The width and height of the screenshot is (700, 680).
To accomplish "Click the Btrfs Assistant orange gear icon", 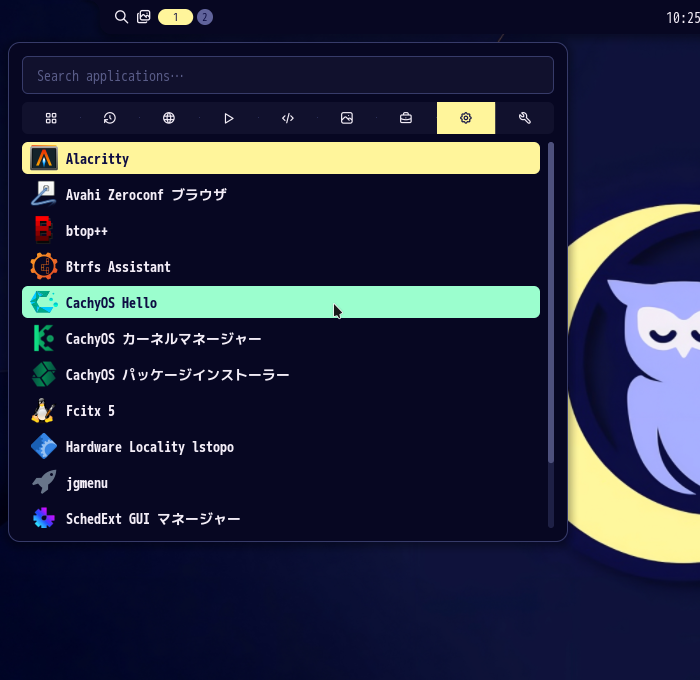I will tap(44, 267).
